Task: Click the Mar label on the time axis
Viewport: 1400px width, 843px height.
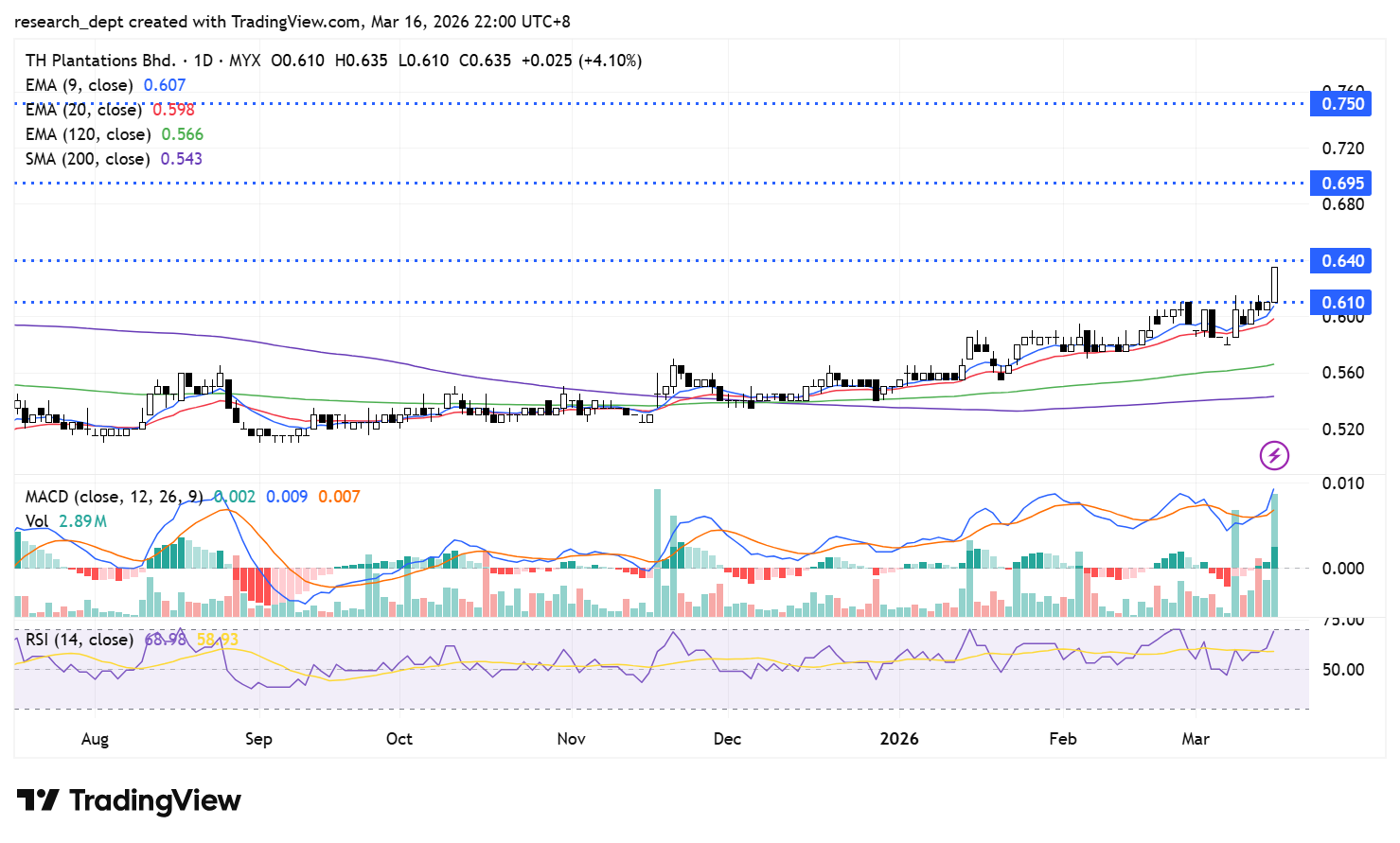Action: (x=1195, y=739)
